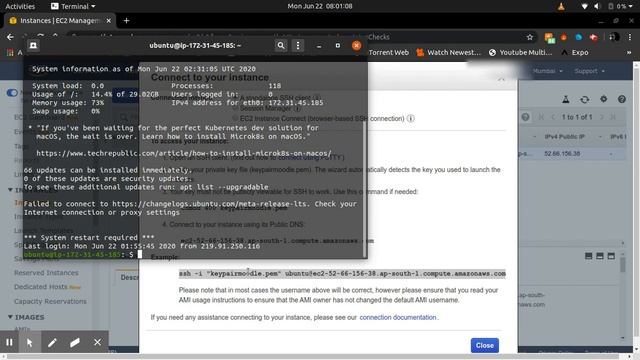The width and height of the screenshot is (640, 360).
Task: Click first colorful extension icon in Chrome toolbar
Action: click(550, 38)
